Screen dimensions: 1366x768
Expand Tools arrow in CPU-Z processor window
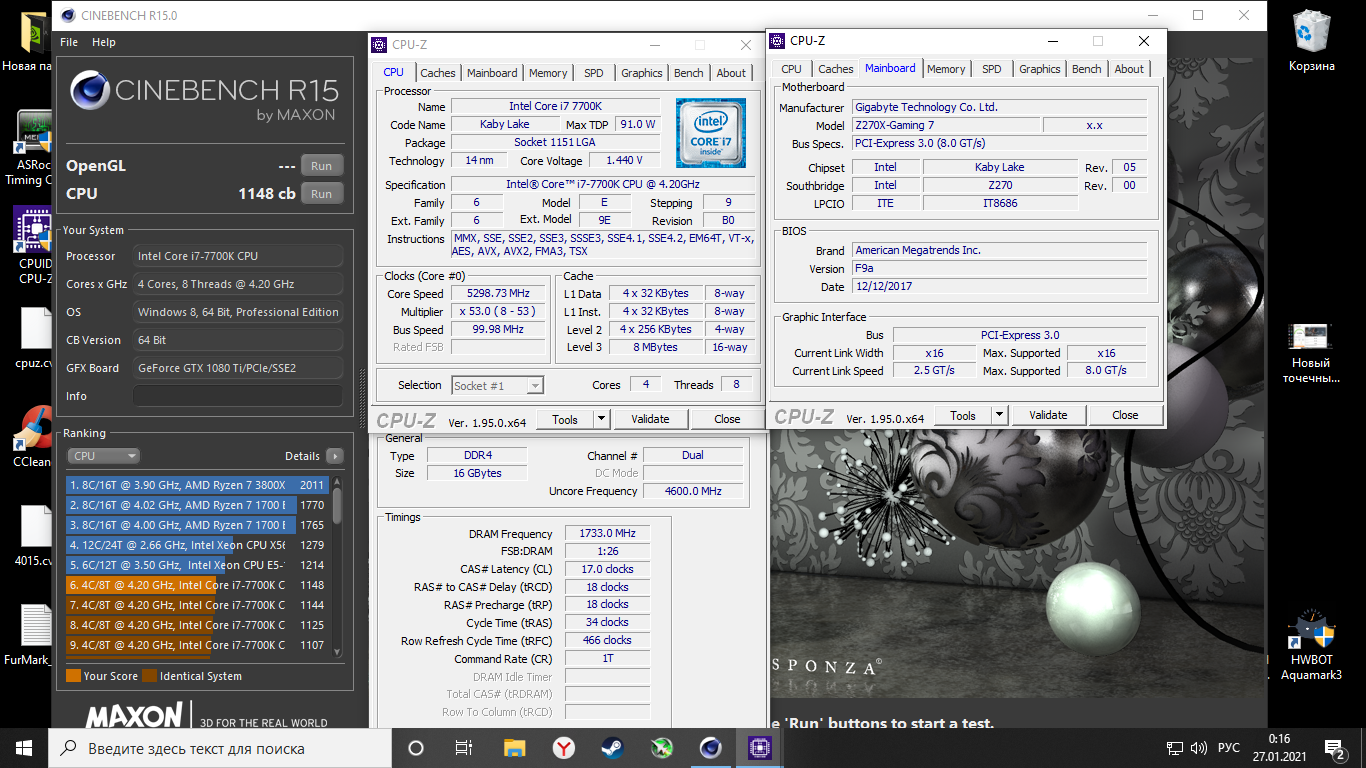601,419
